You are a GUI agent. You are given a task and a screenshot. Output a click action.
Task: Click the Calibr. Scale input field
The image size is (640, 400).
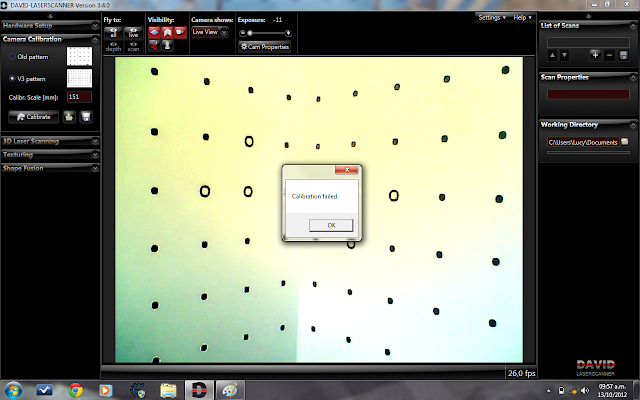pos(79,97)
